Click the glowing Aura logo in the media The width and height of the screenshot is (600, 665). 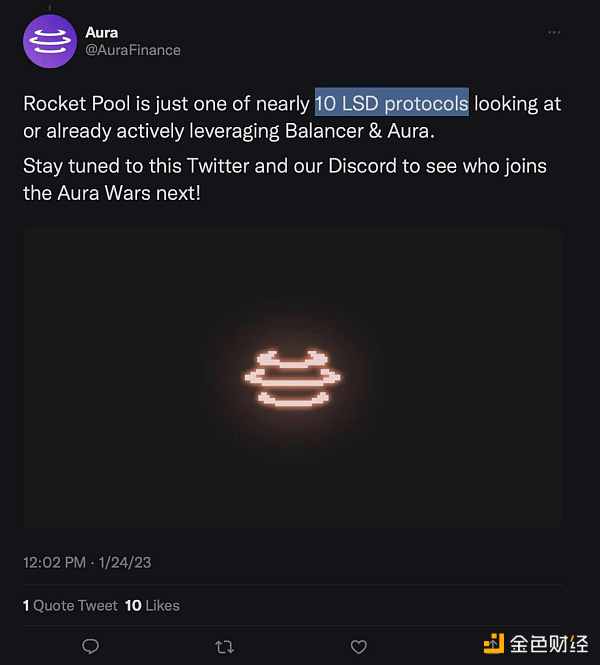click(287, 379)
